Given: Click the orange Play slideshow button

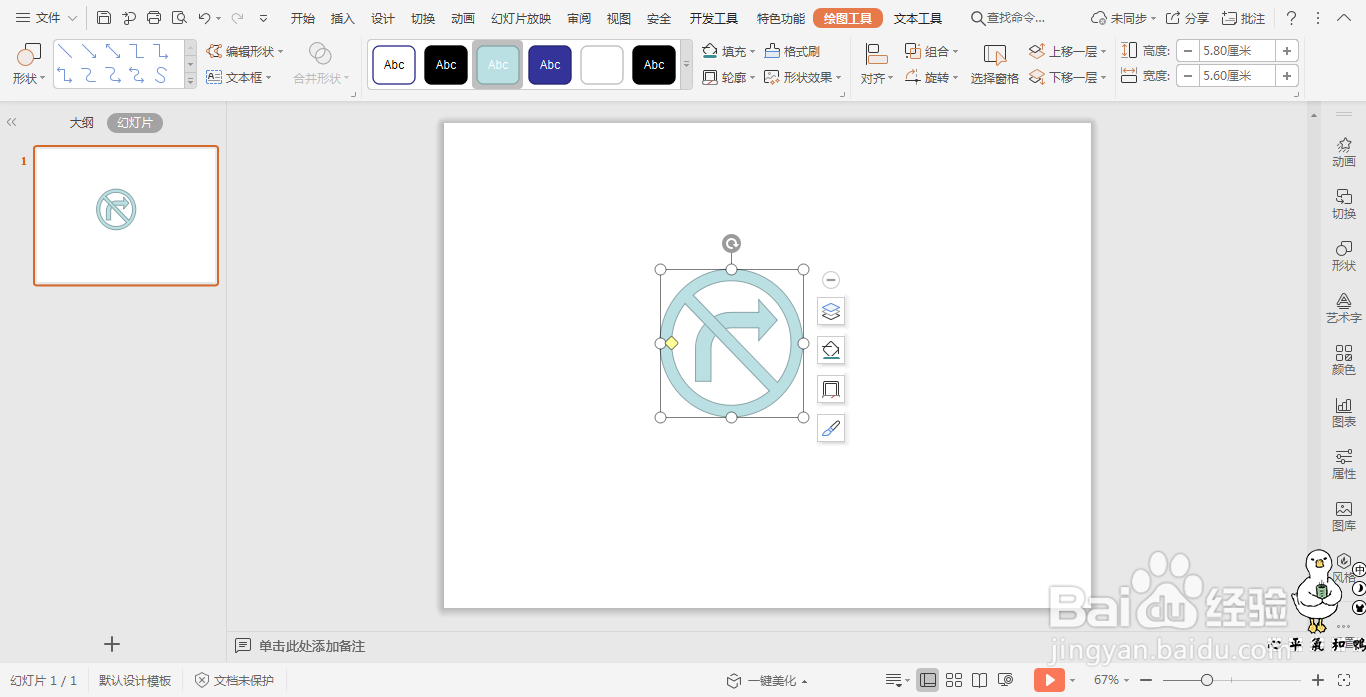Looking at the screenshot, I should 1049,680.
